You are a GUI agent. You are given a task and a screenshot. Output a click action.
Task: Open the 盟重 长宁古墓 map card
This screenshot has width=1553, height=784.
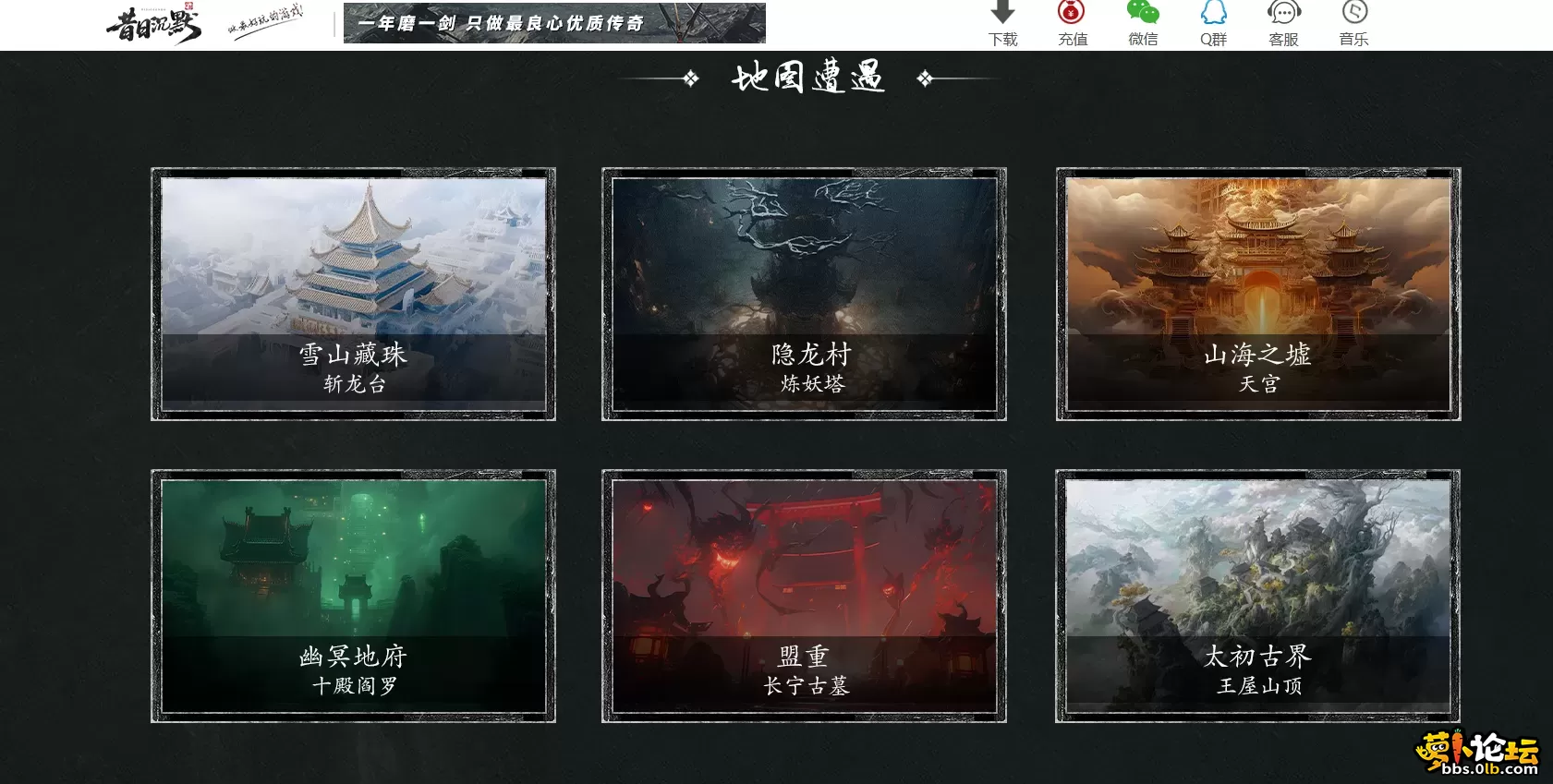[x=804, y=596]
